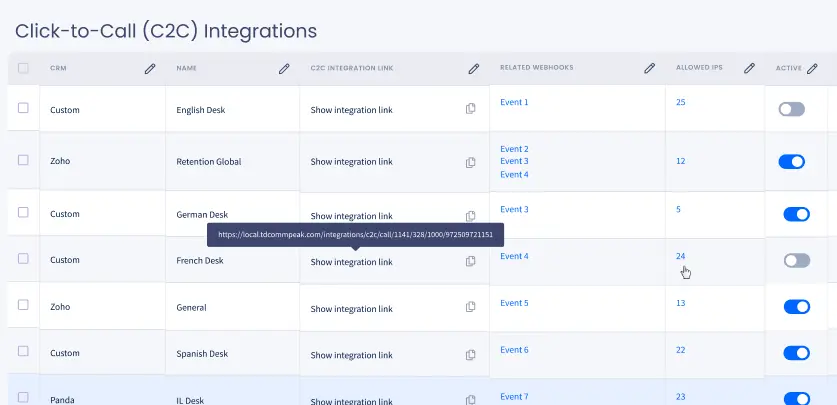The height and width of the screenshot is (405, 837).
Task: Open Event 4 in Retention Global row
Action: pos(514,174)
